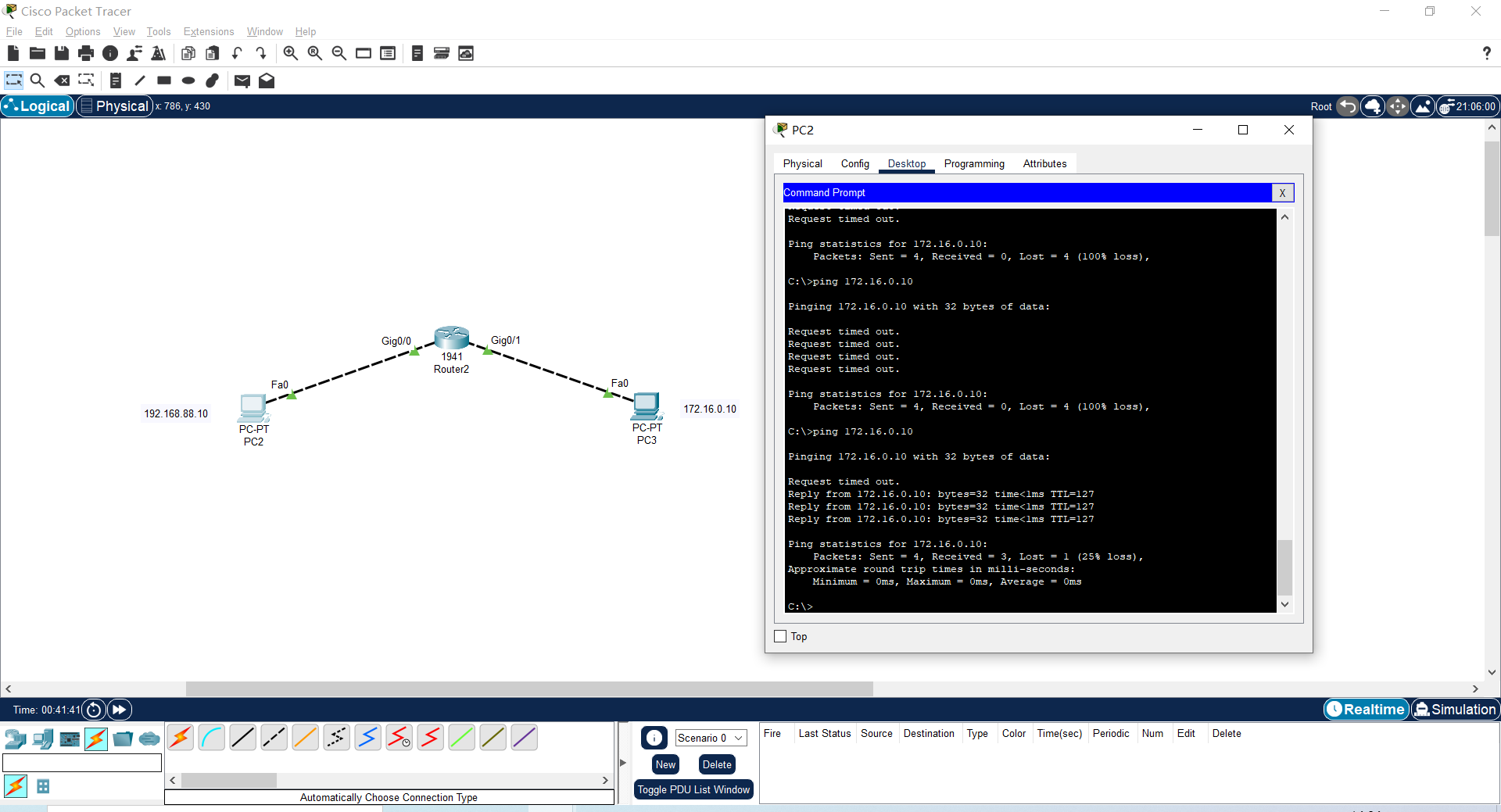Viewport: 1501px width, 812px height.
Task: Click the Delete scenario button
Action: 717,764
